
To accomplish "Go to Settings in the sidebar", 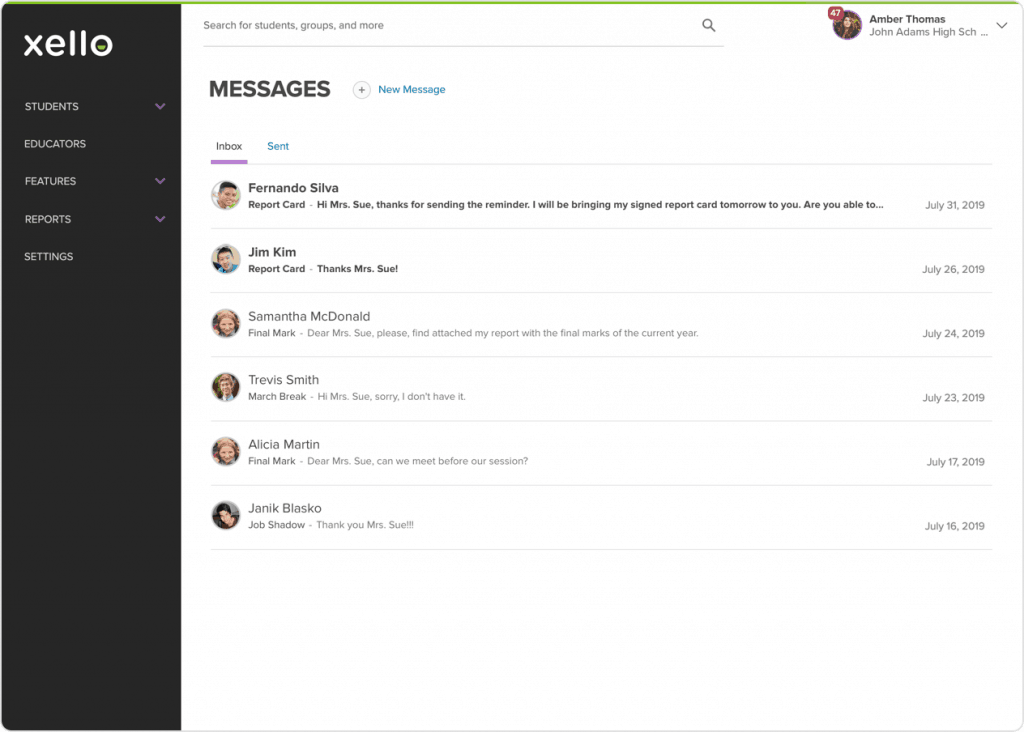I will click(x=49, y=257).
